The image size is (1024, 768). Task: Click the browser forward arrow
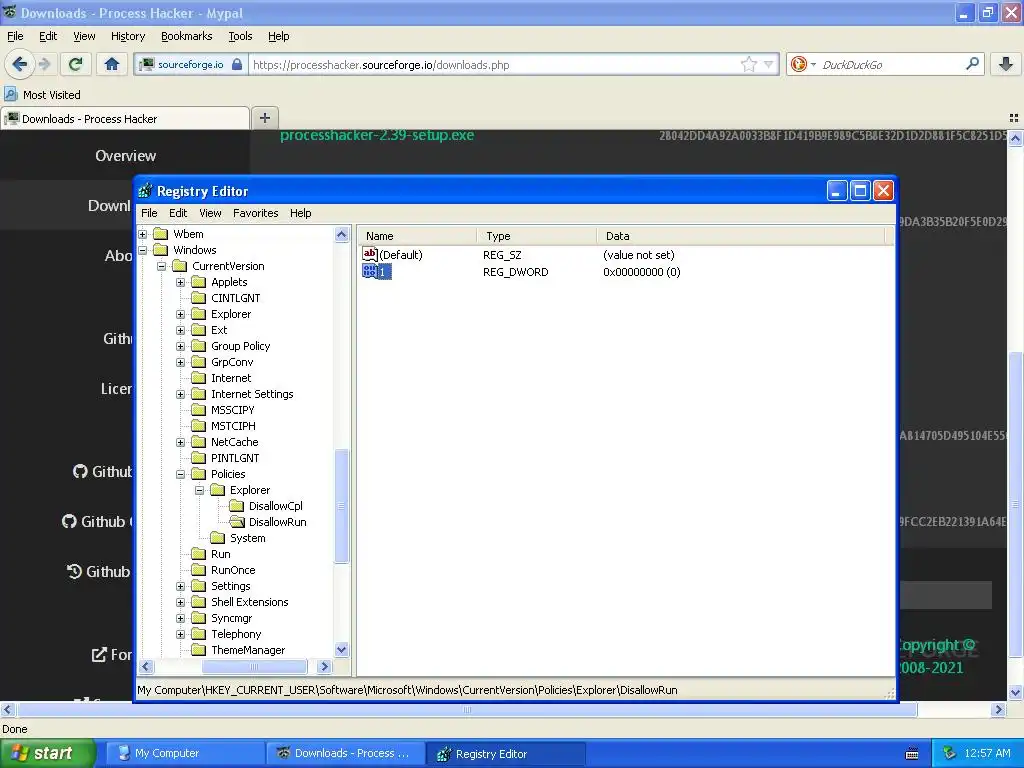(x=44, y=64)
